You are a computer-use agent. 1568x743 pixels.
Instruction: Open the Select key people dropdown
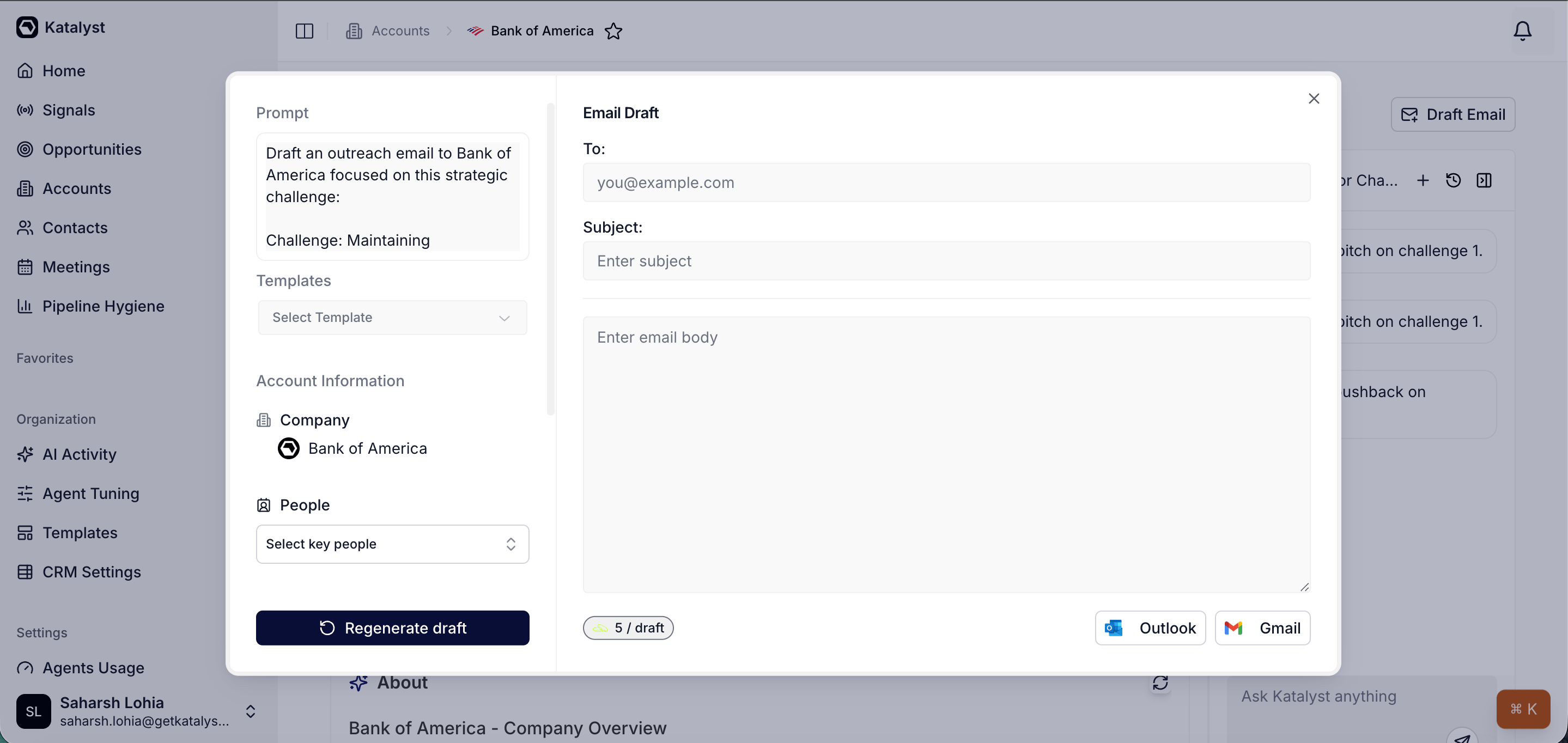tap(393, 544)
